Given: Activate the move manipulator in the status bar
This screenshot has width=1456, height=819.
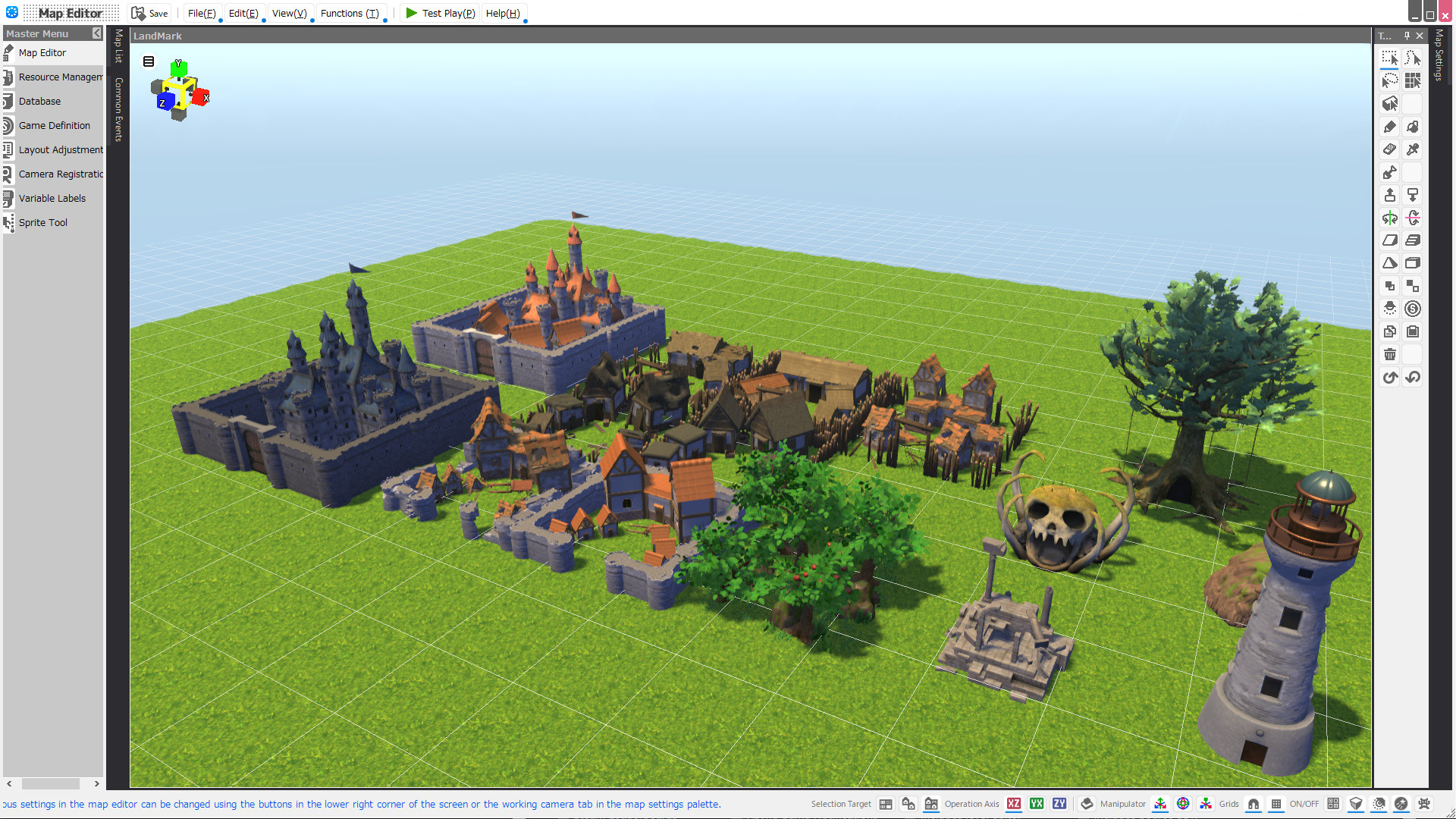Looking at the screenshot, I should pos(1159,804).
